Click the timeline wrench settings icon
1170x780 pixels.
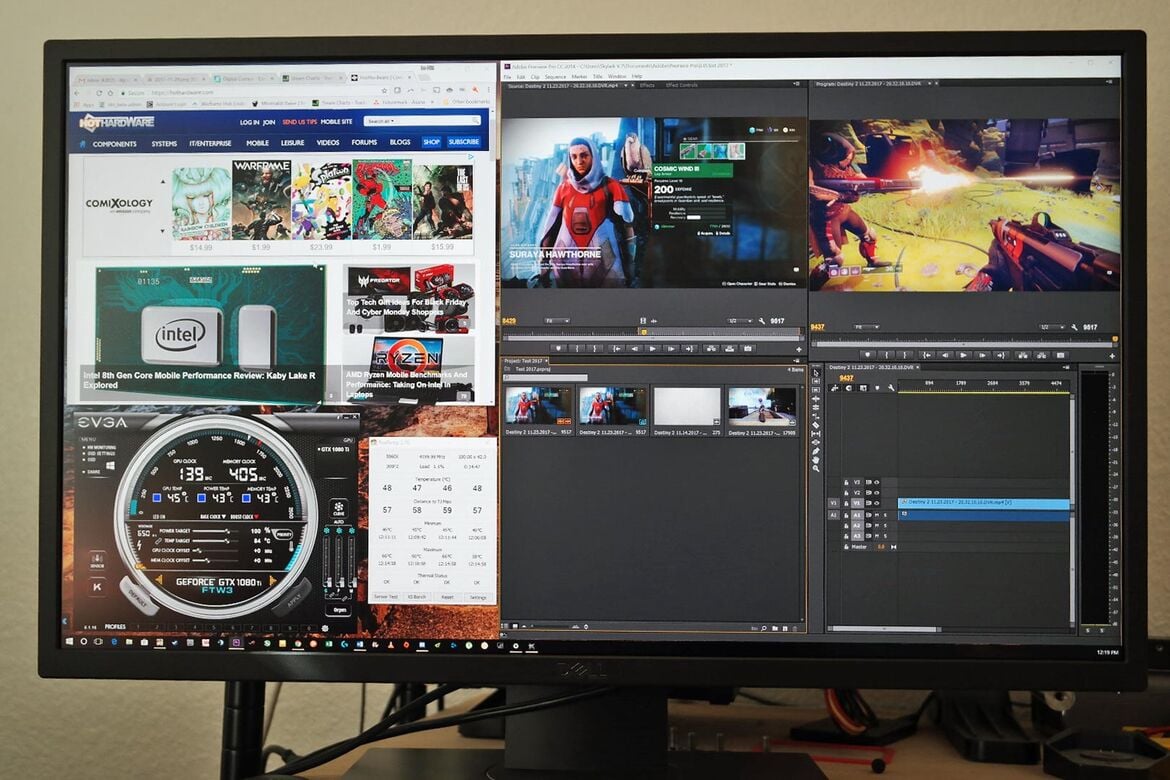(891, 388)
